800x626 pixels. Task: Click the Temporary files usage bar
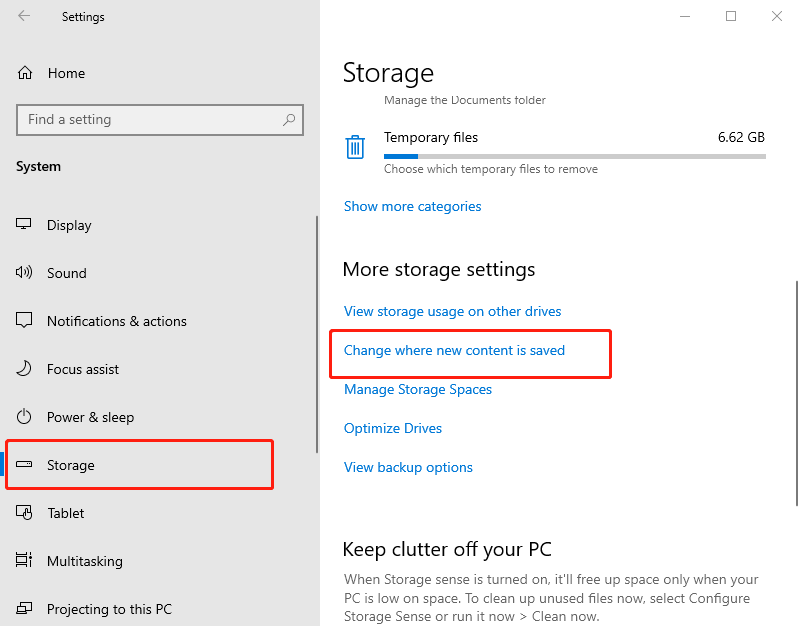coord(574,156)
